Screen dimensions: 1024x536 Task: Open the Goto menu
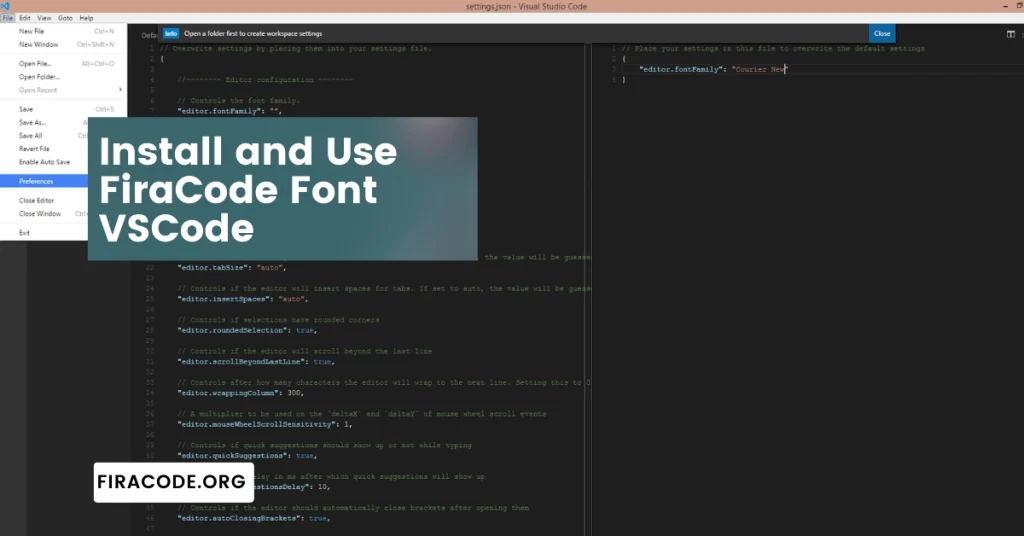65,18
